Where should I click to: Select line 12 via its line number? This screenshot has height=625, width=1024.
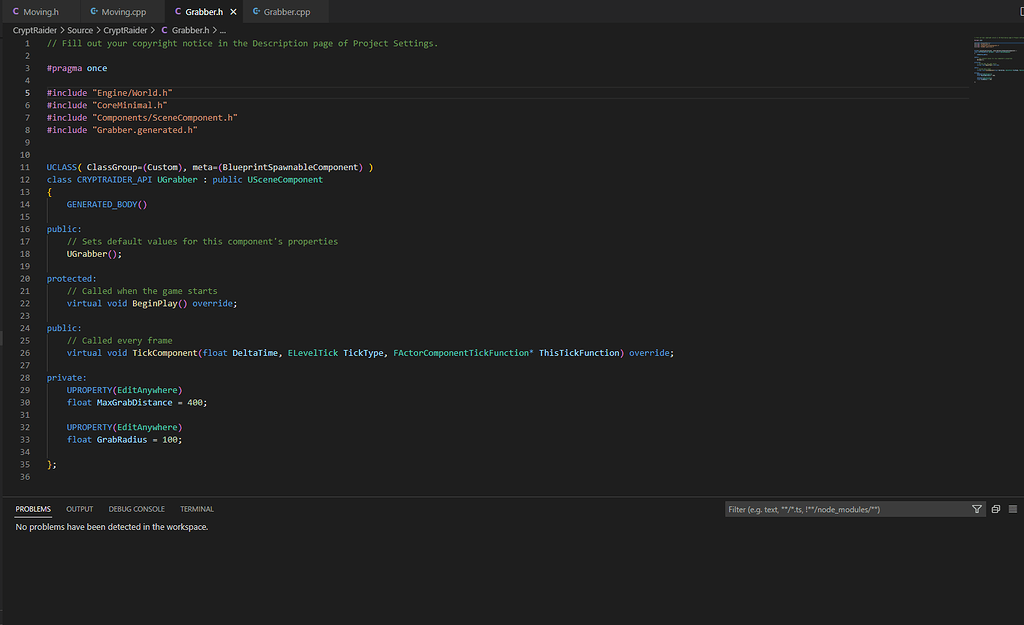click(25, 180)
